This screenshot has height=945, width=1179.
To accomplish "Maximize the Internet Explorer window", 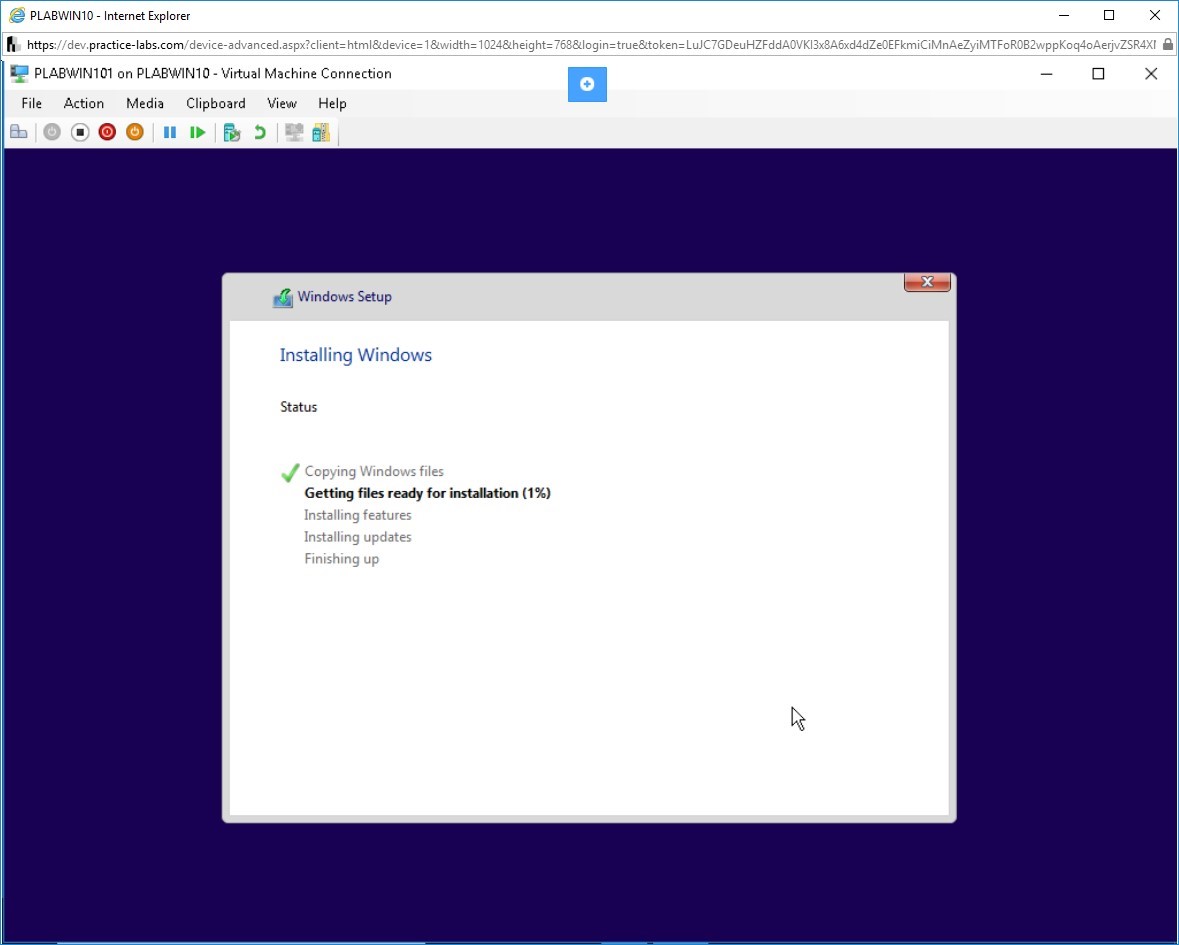I will point(1109,15).
